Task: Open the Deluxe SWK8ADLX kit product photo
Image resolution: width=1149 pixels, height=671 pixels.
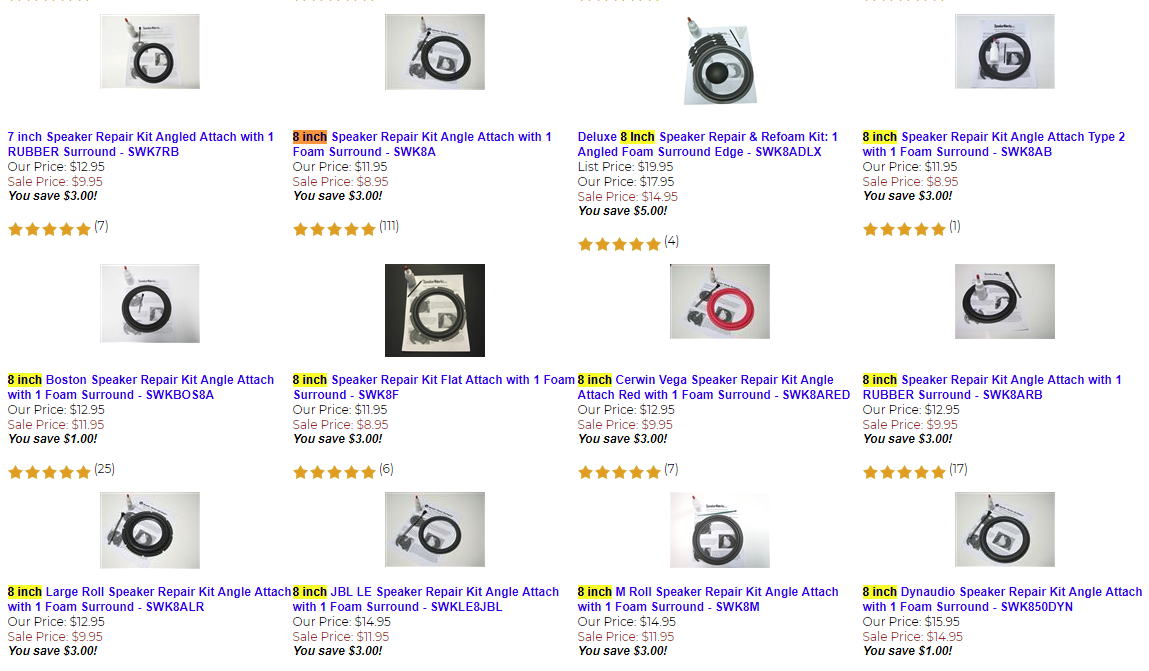Action: (x=720, y=60)
